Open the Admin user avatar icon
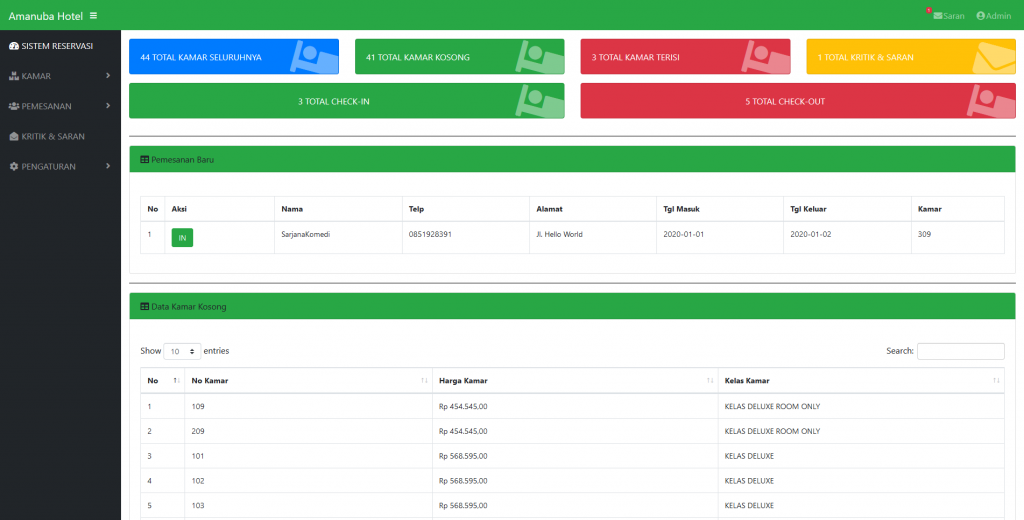This screenshot has height=520, width=1024. [980, 16]
